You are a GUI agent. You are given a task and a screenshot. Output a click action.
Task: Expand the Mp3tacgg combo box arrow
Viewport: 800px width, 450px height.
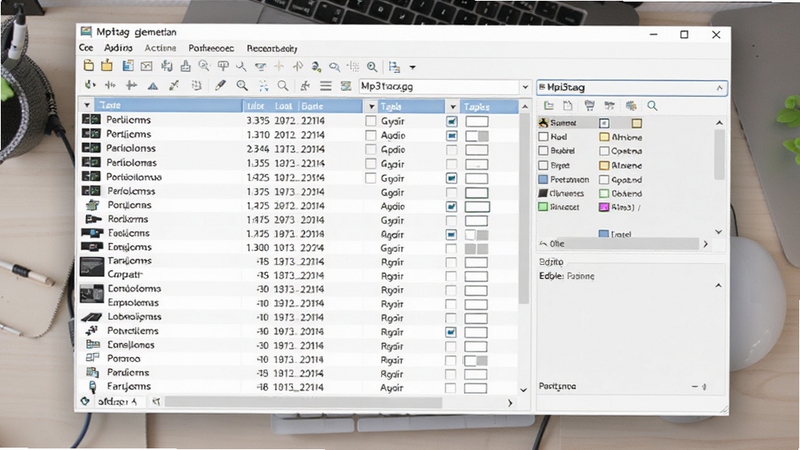(x=525, y=87)
